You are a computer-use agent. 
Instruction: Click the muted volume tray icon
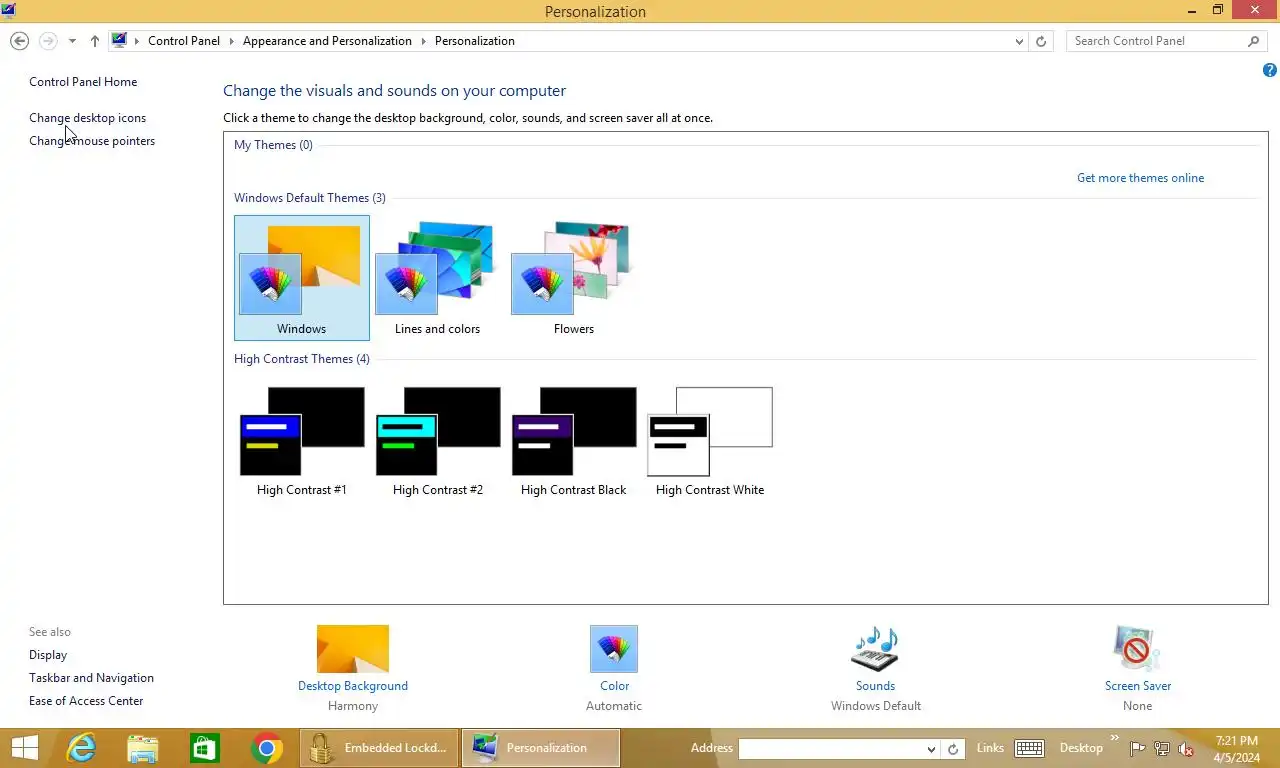(1186, 748)
